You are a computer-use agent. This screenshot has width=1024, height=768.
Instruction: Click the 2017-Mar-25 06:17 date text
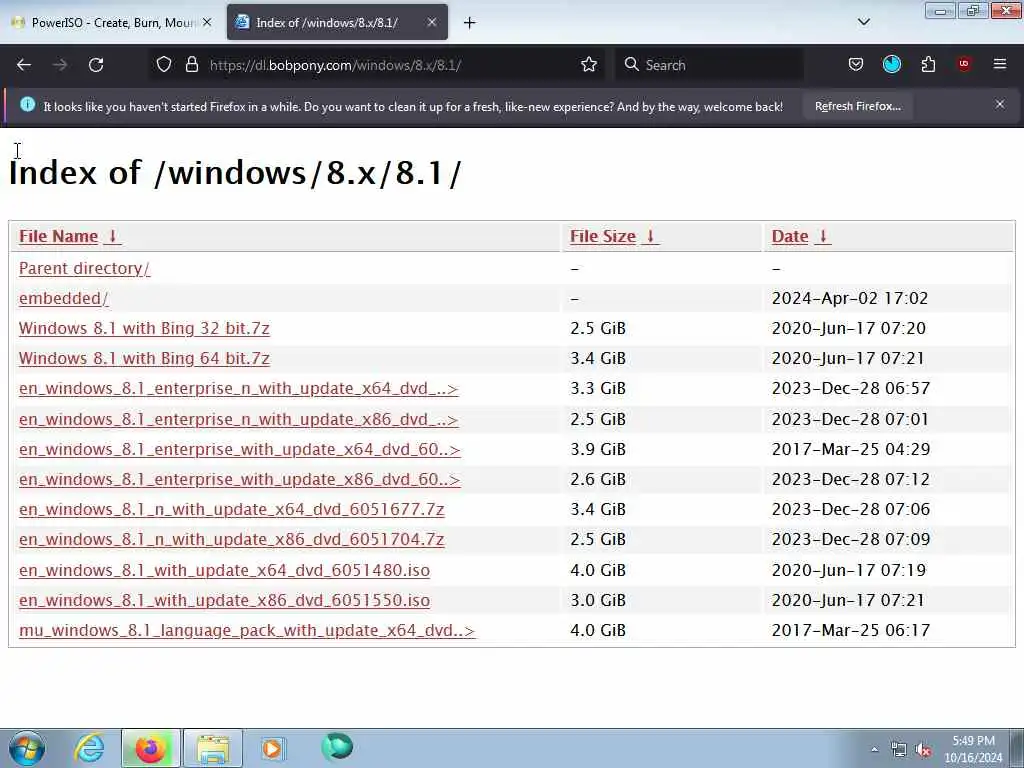(x=850, y=630)
